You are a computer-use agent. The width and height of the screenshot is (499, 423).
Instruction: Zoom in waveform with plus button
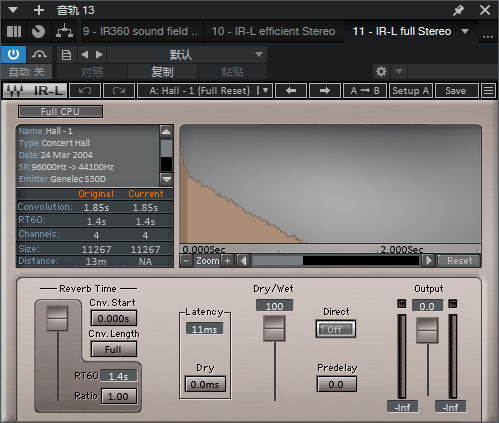tap(228, 261)
